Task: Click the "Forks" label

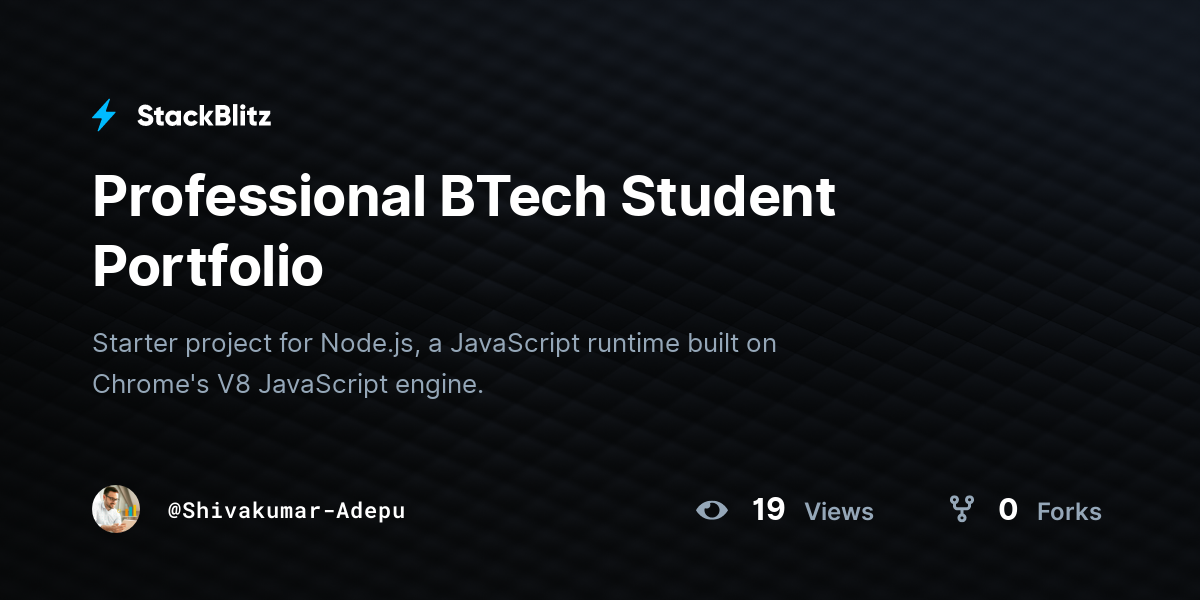Action: click(1069, 512)
